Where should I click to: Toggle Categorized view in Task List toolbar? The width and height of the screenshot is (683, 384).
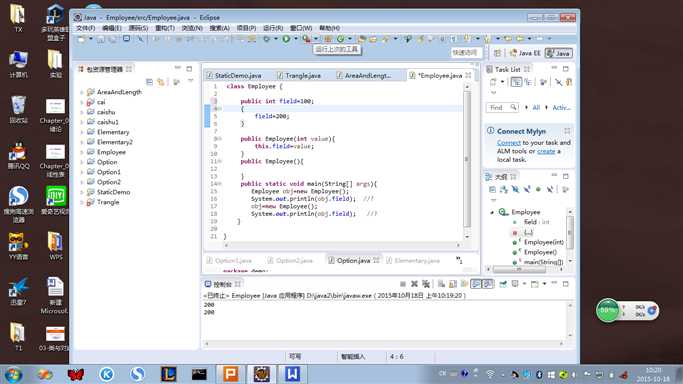pyautogui.click(x=516, y=82)
